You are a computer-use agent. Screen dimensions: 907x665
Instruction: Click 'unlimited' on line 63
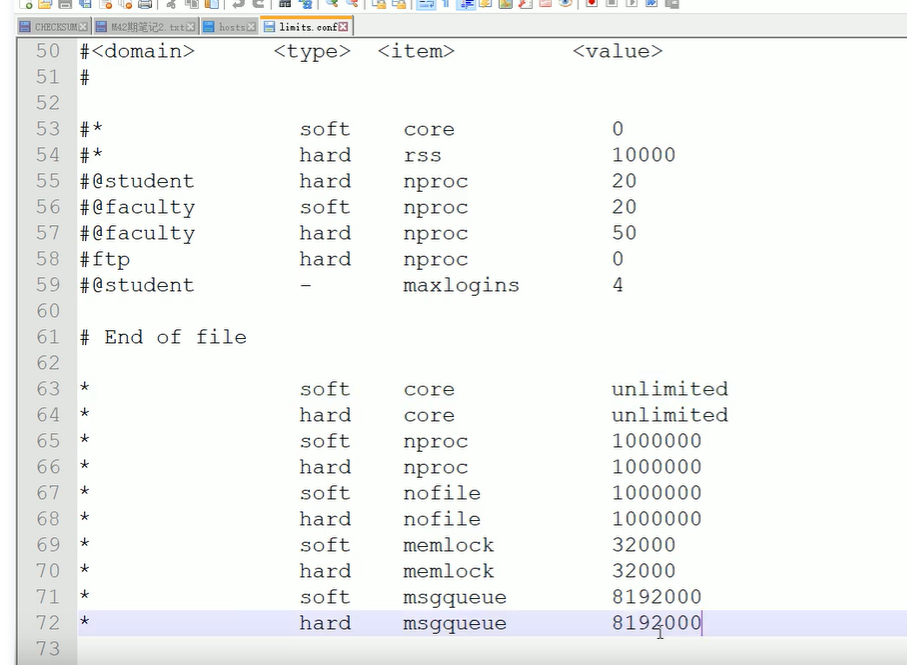(x=670, y=389)
